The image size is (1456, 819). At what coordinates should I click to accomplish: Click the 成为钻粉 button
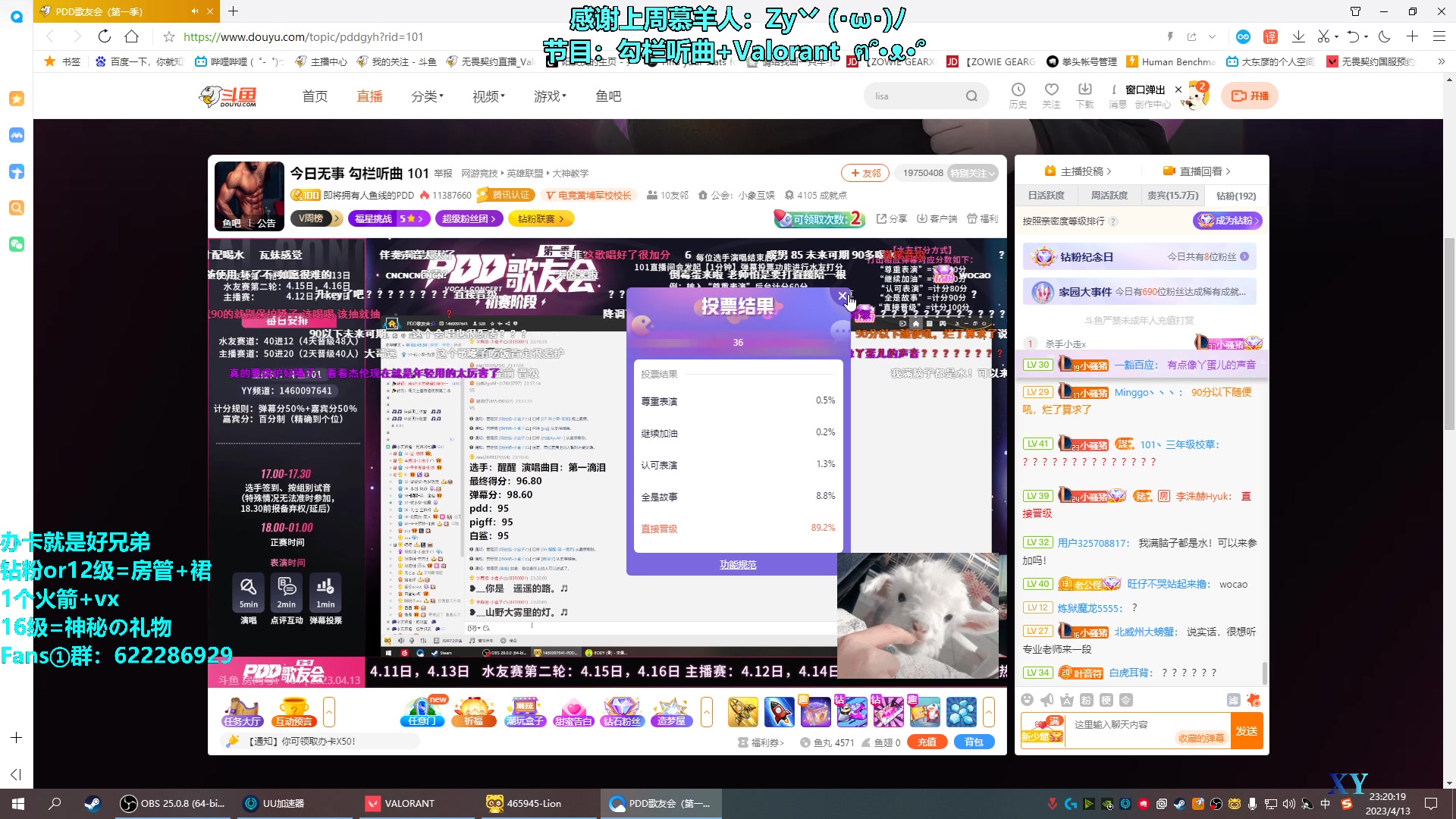[1228, 221]
